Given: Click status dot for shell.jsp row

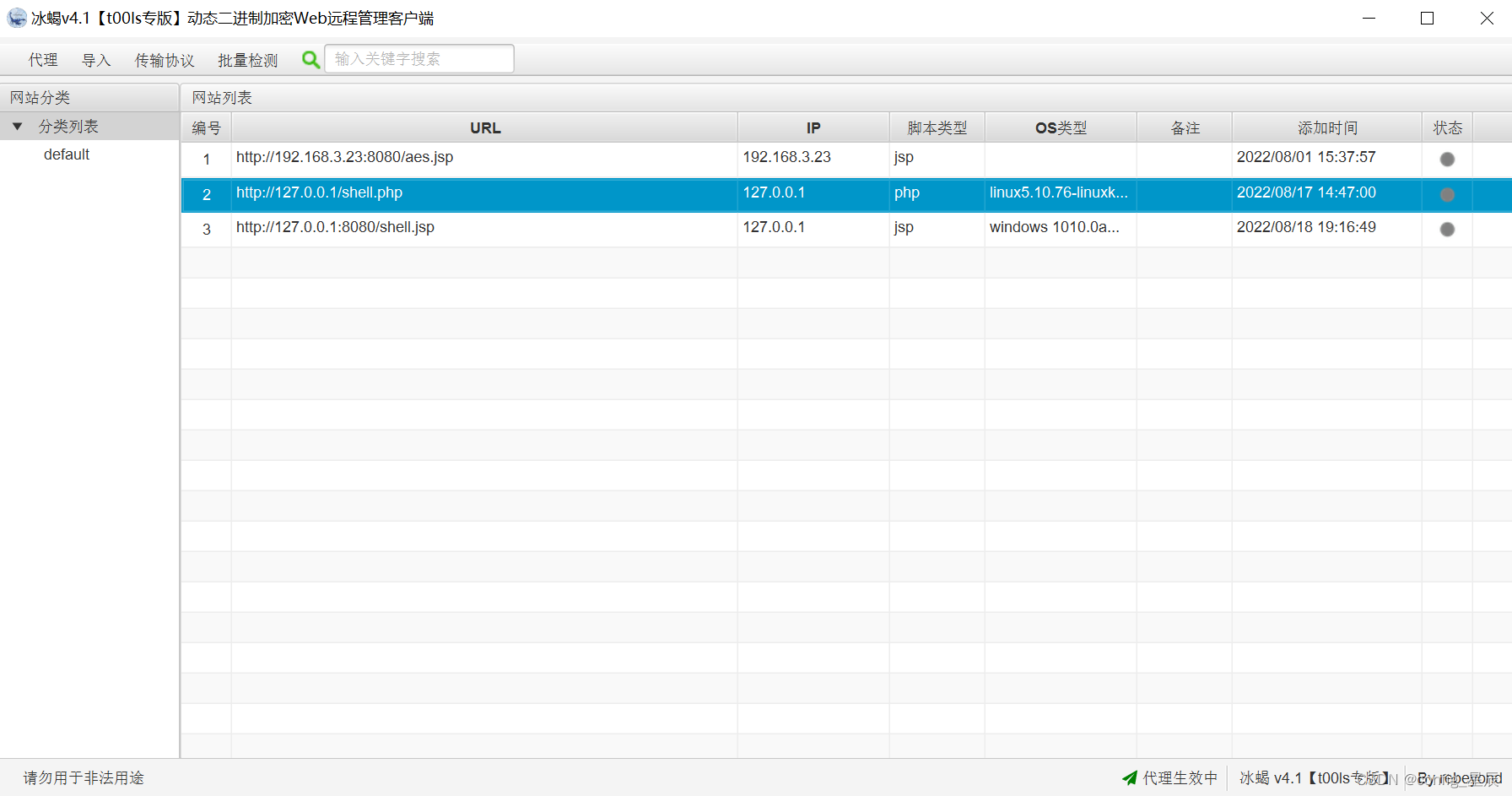Looking at the screenshot, I should pos(1447,229).
